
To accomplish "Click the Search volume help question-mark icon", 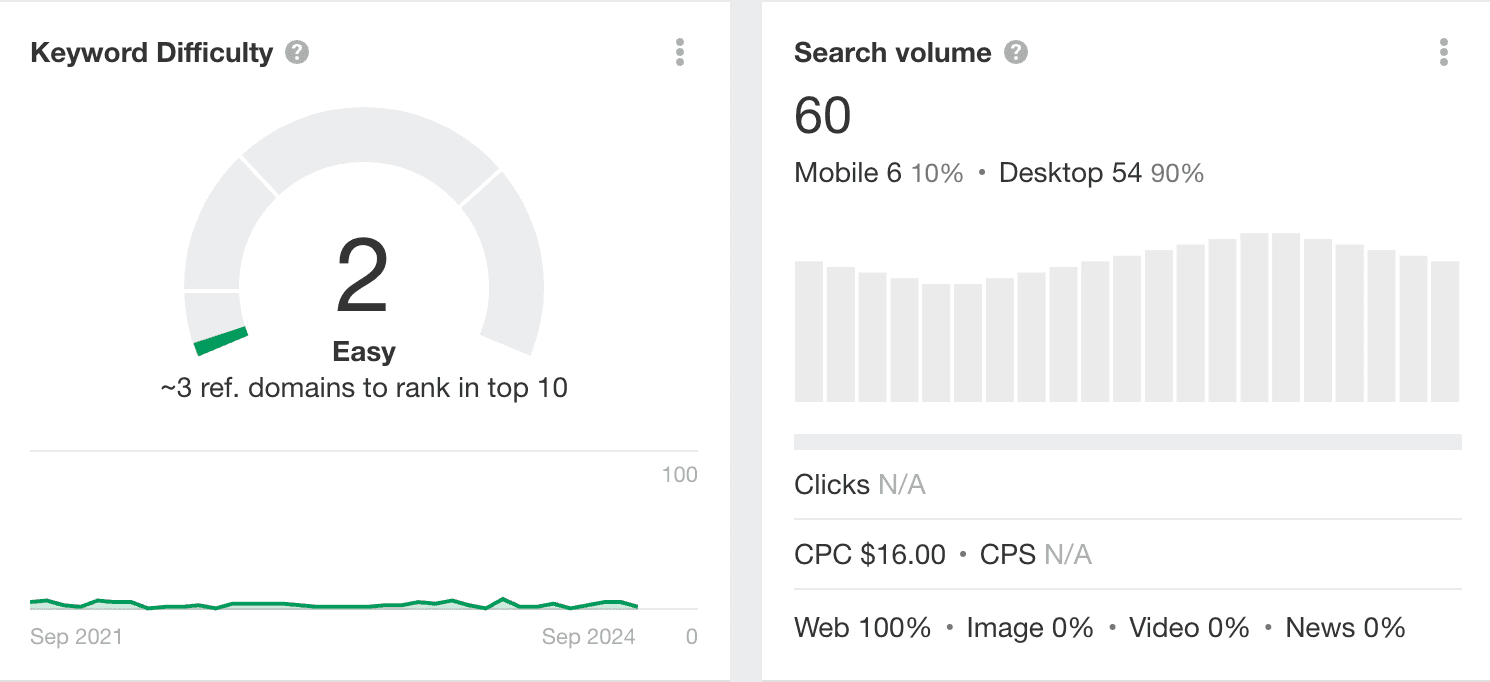I will pyautogui.click(x=1016, y=53).
